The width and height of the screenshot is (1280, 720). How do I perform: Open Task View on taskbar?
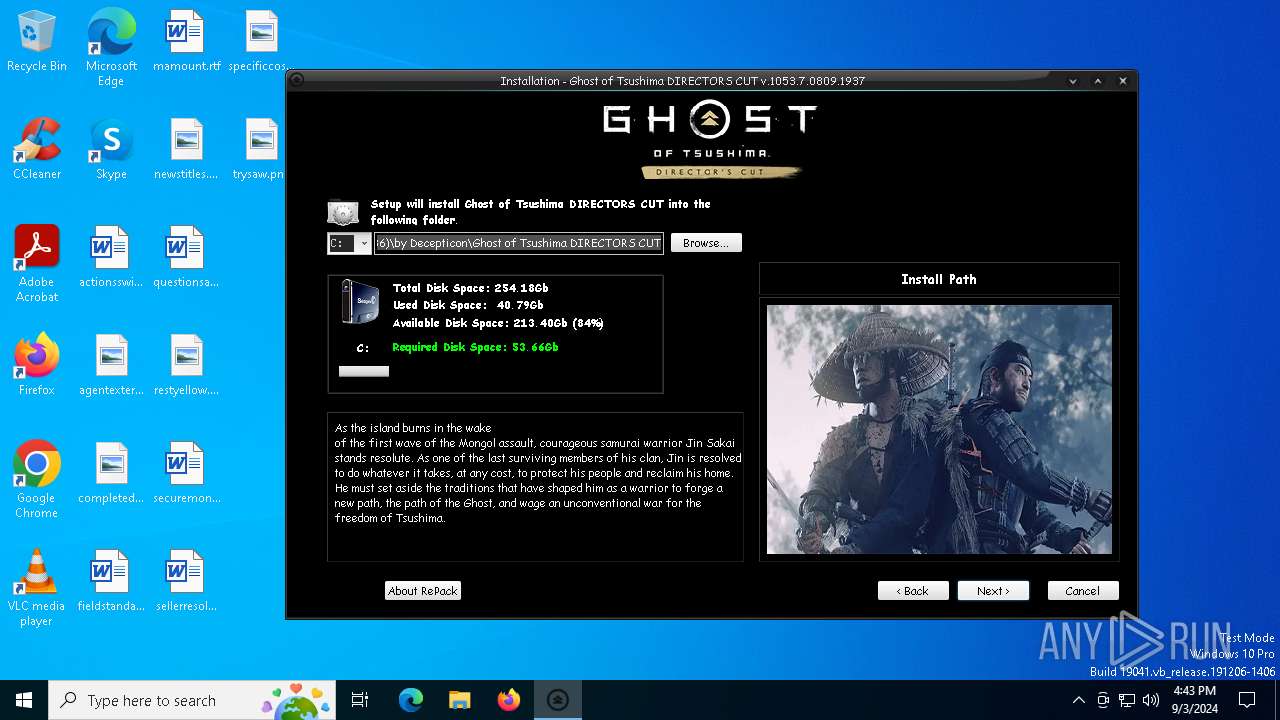360,700
